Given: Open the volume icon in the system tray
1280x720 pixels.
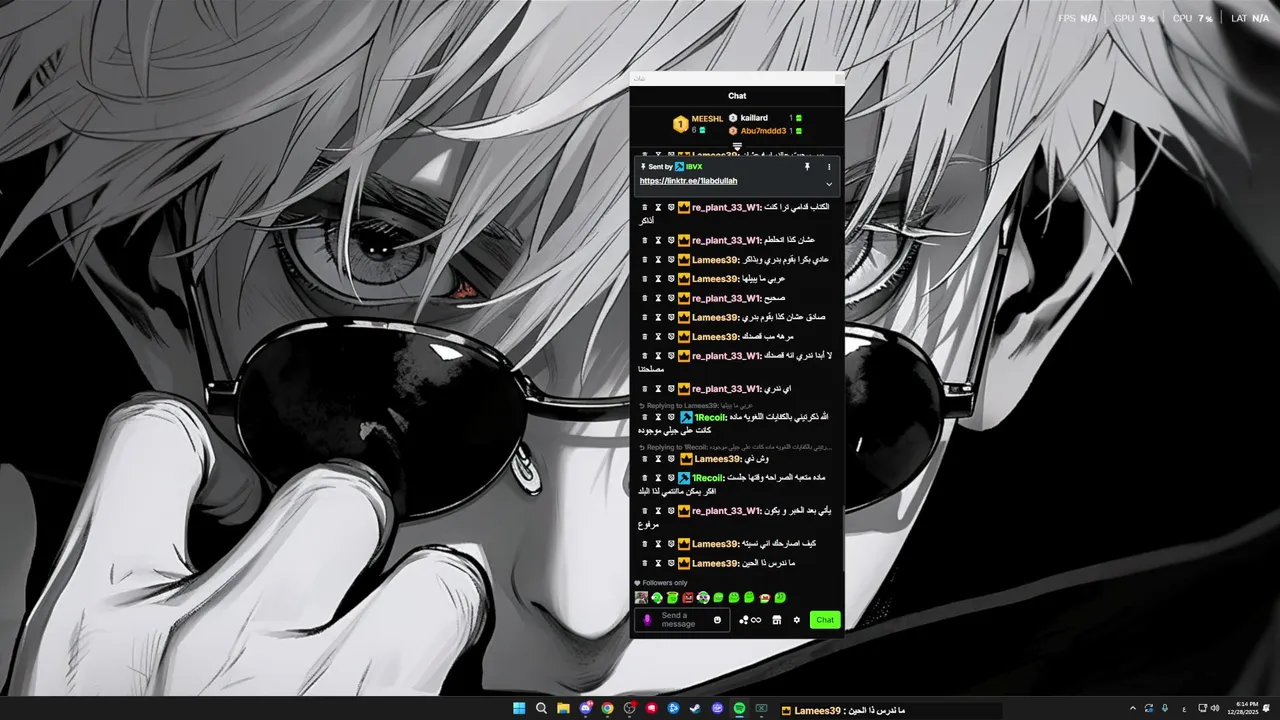Looking at the screenshot, I should pyautogui.click(x=1215, y=708).
